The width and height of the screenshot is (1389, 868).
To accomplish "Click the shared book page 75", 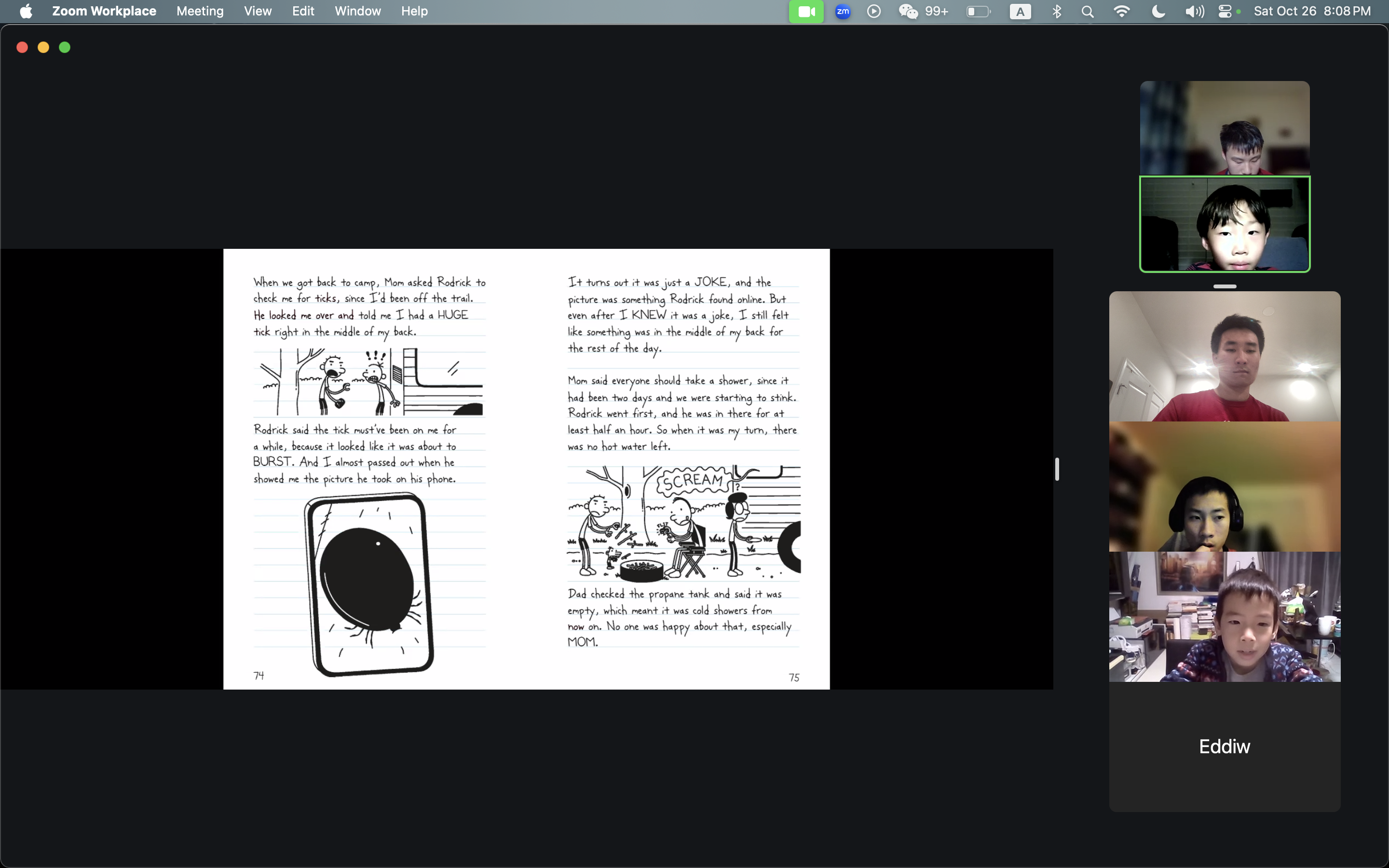I will tap(679, 469).
